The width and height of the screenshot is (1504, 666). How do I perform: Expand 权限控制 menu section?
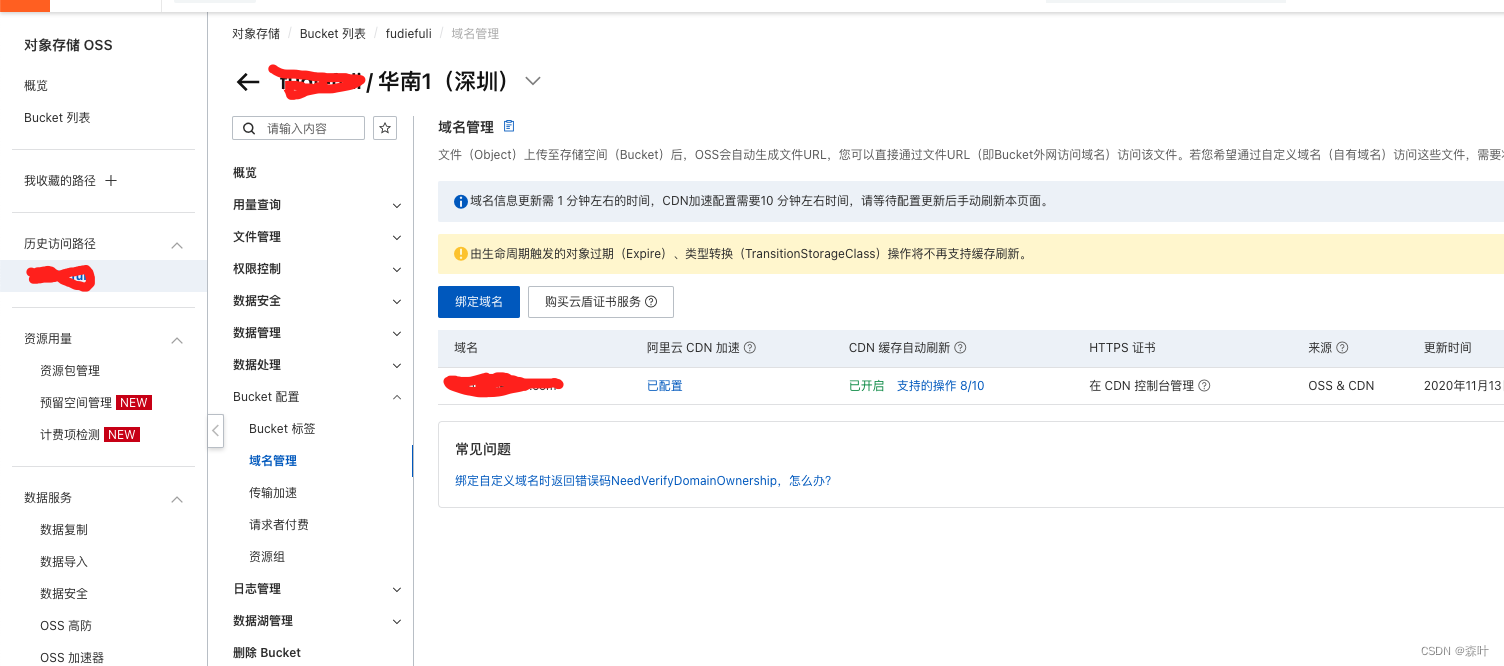(x=396, y=269)
